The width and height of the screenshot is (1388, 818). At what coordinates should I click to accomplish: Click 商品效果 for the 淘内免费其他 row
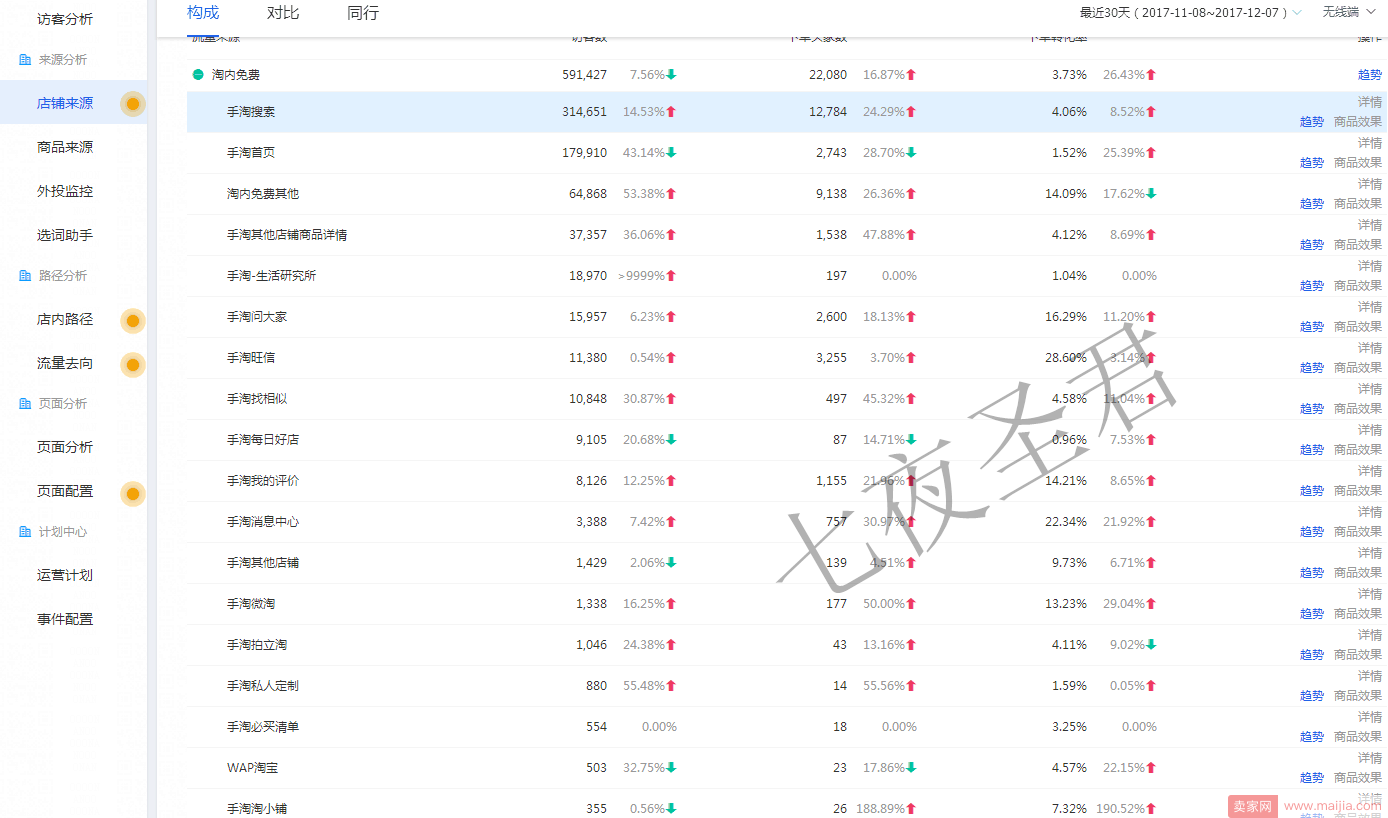(1358, 204)
